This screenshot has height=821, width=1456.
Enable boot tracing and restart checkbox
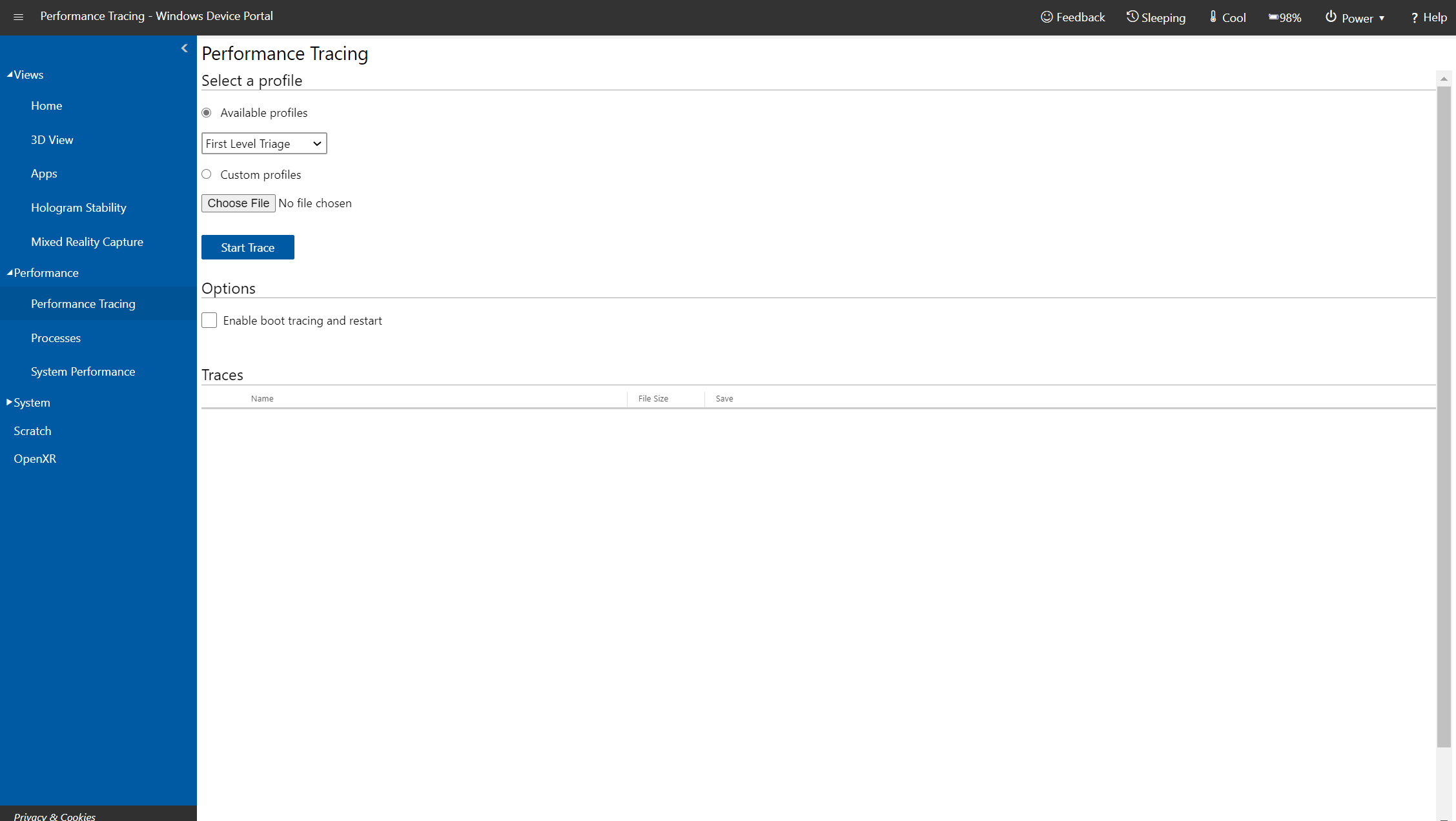point(209,320)
